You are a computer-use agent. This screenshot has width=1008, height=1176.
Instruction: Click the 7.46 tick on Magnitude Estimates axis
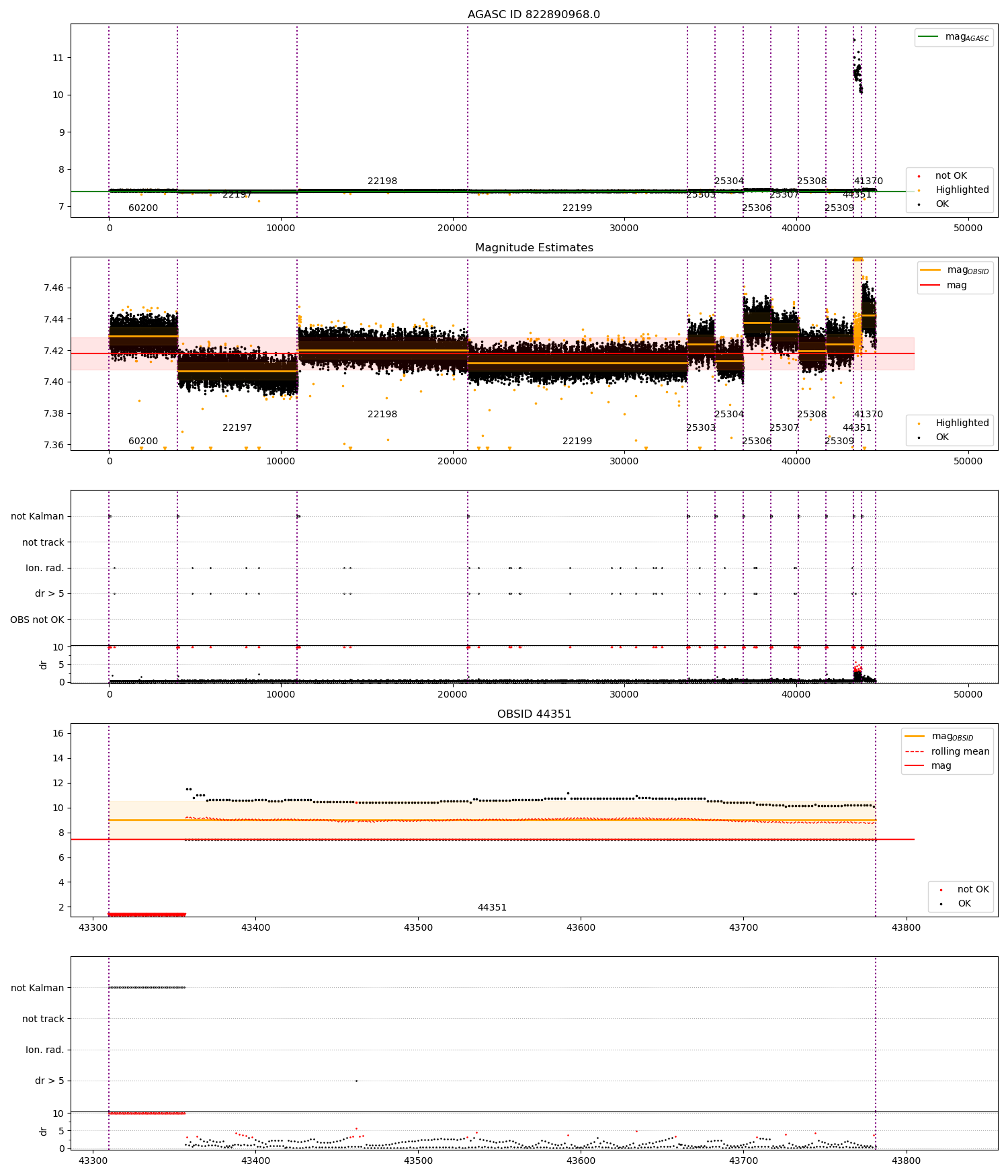pos(53,288)
